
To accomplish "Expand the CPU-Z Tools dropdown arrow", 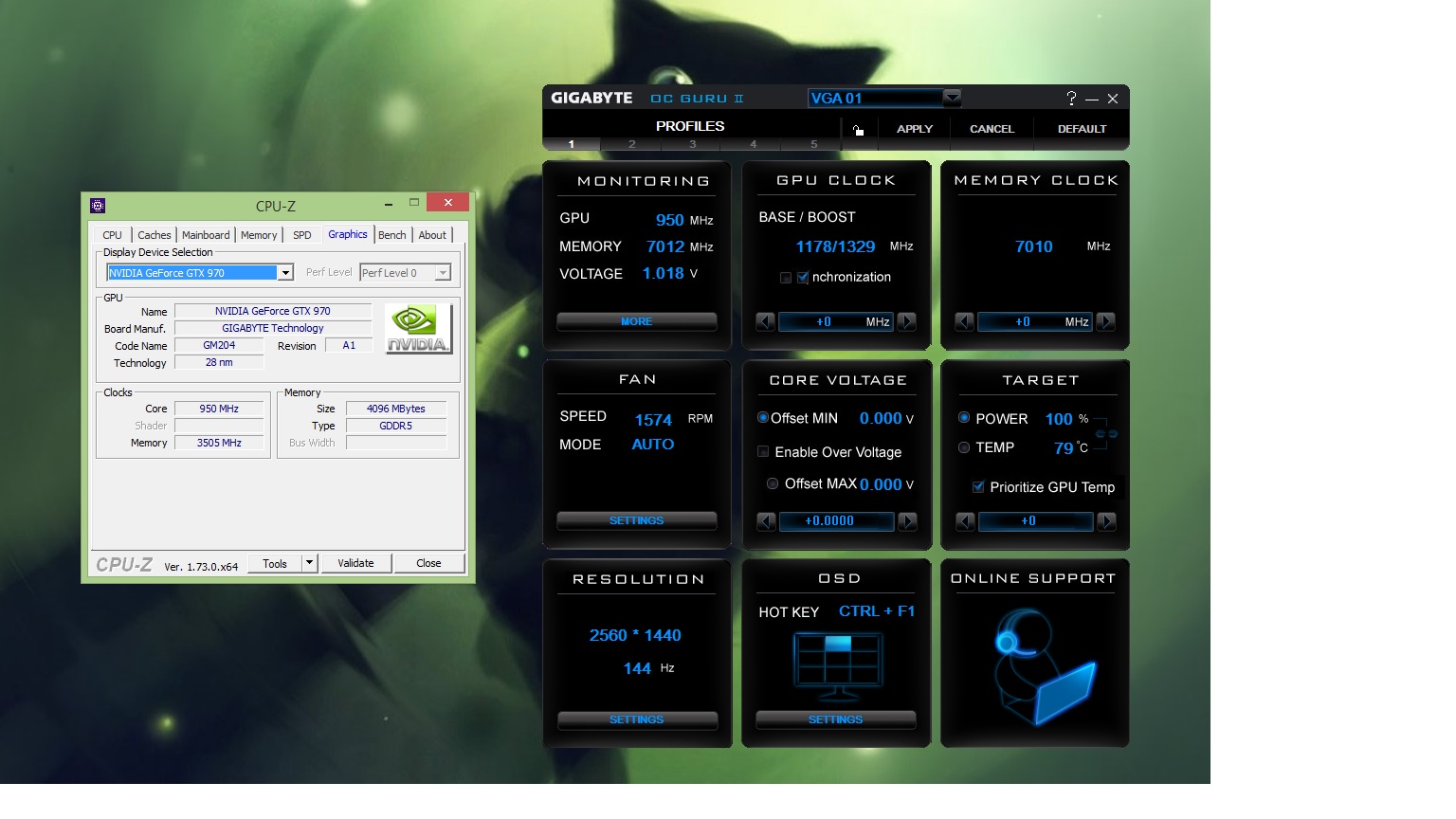I will point(309,563).
